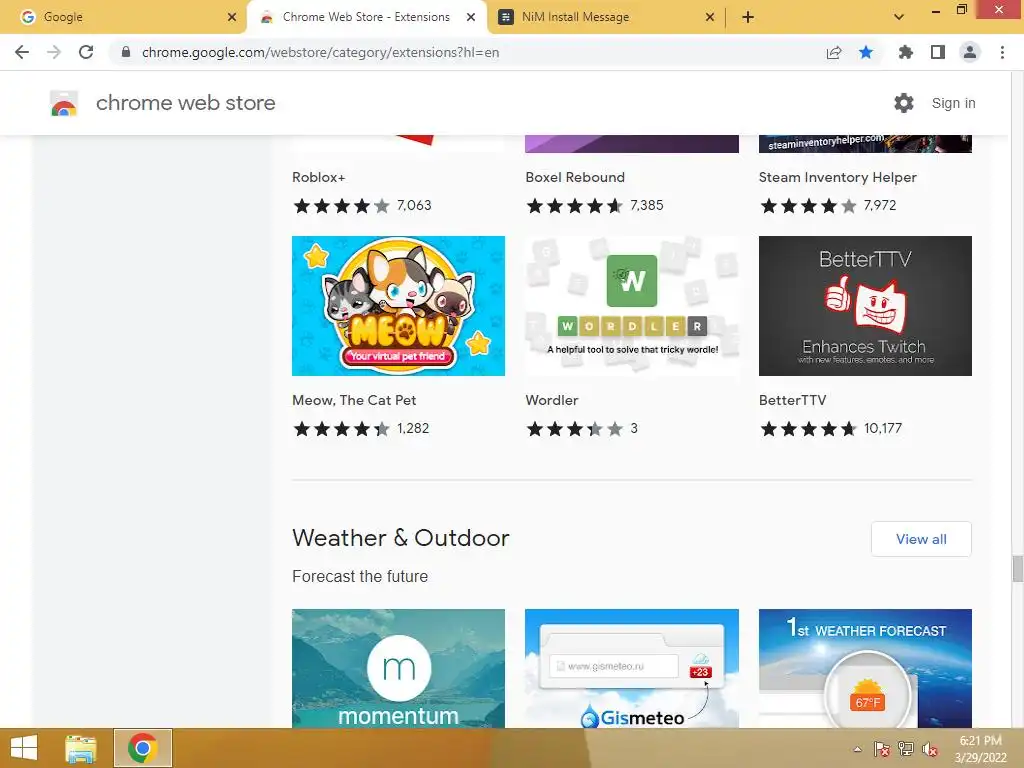Viewport: 1024px width, 768px height.
Task: Open the web store settings gear
Action: click(x=904, y=103)
